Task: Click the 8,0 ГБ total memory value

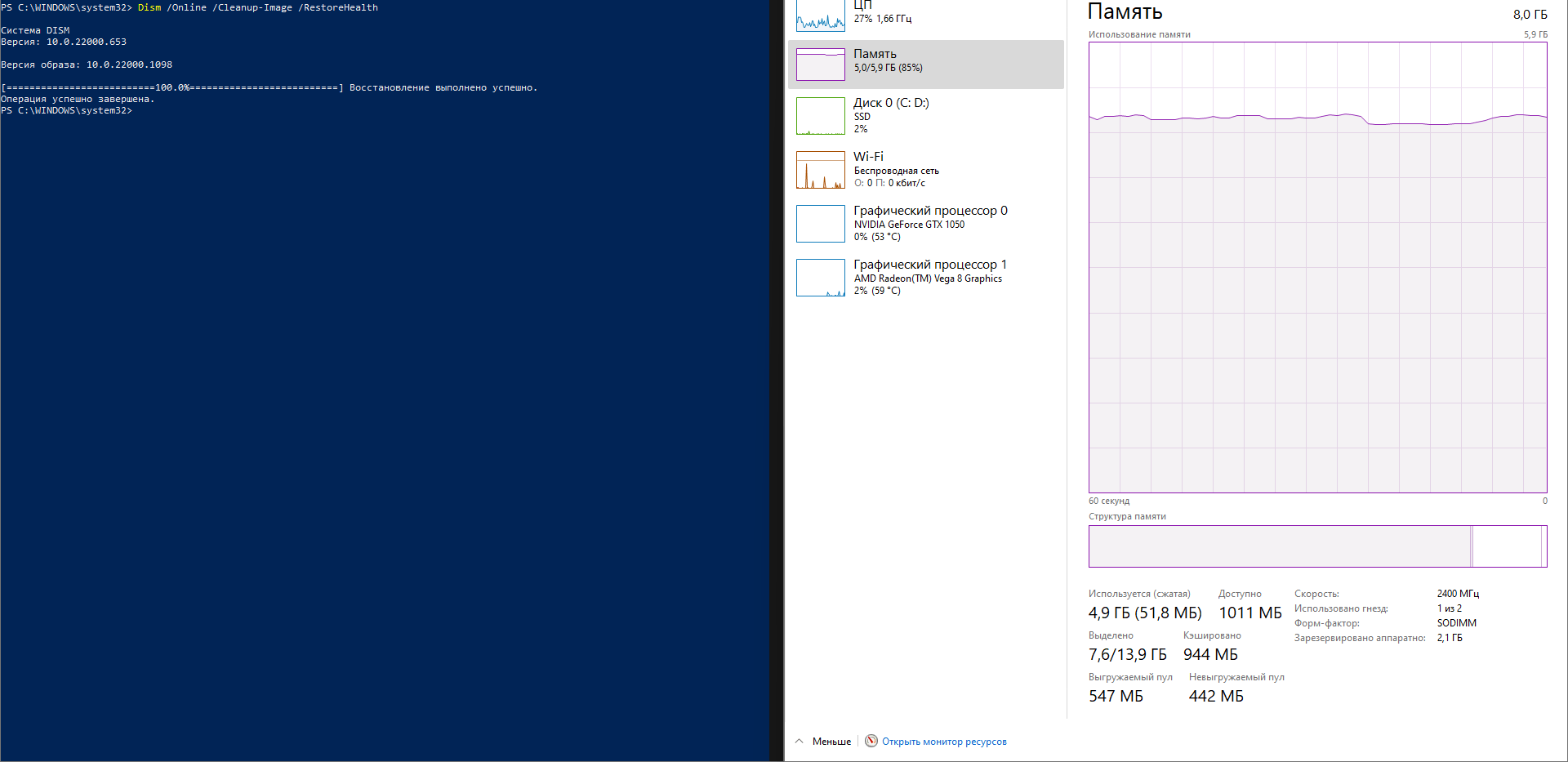Action: [1530, 15]
